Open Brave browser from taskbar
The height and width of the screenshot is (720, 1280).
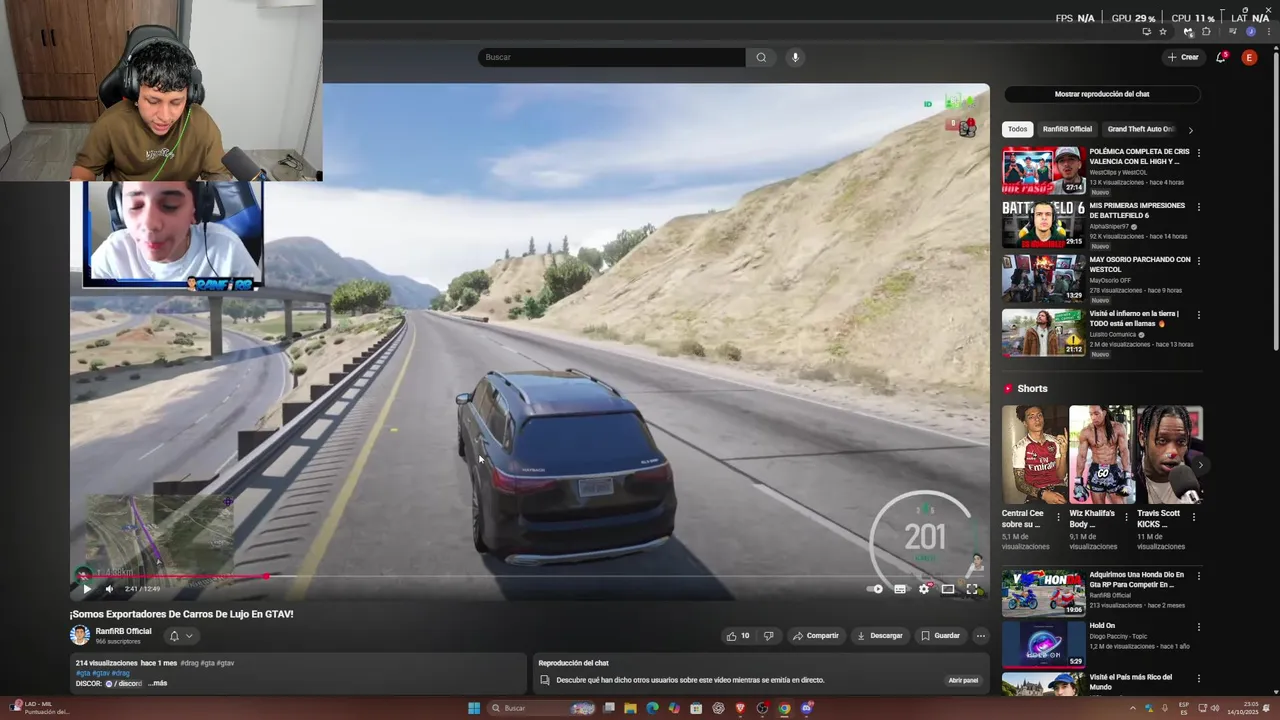(x=740, y=708)
